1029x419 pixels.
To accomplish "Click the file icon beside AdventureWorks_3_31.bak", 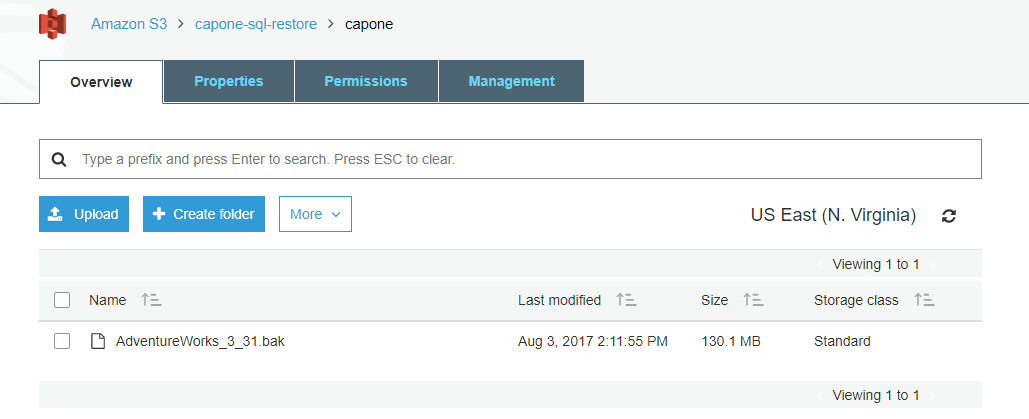I will [98, 342].
